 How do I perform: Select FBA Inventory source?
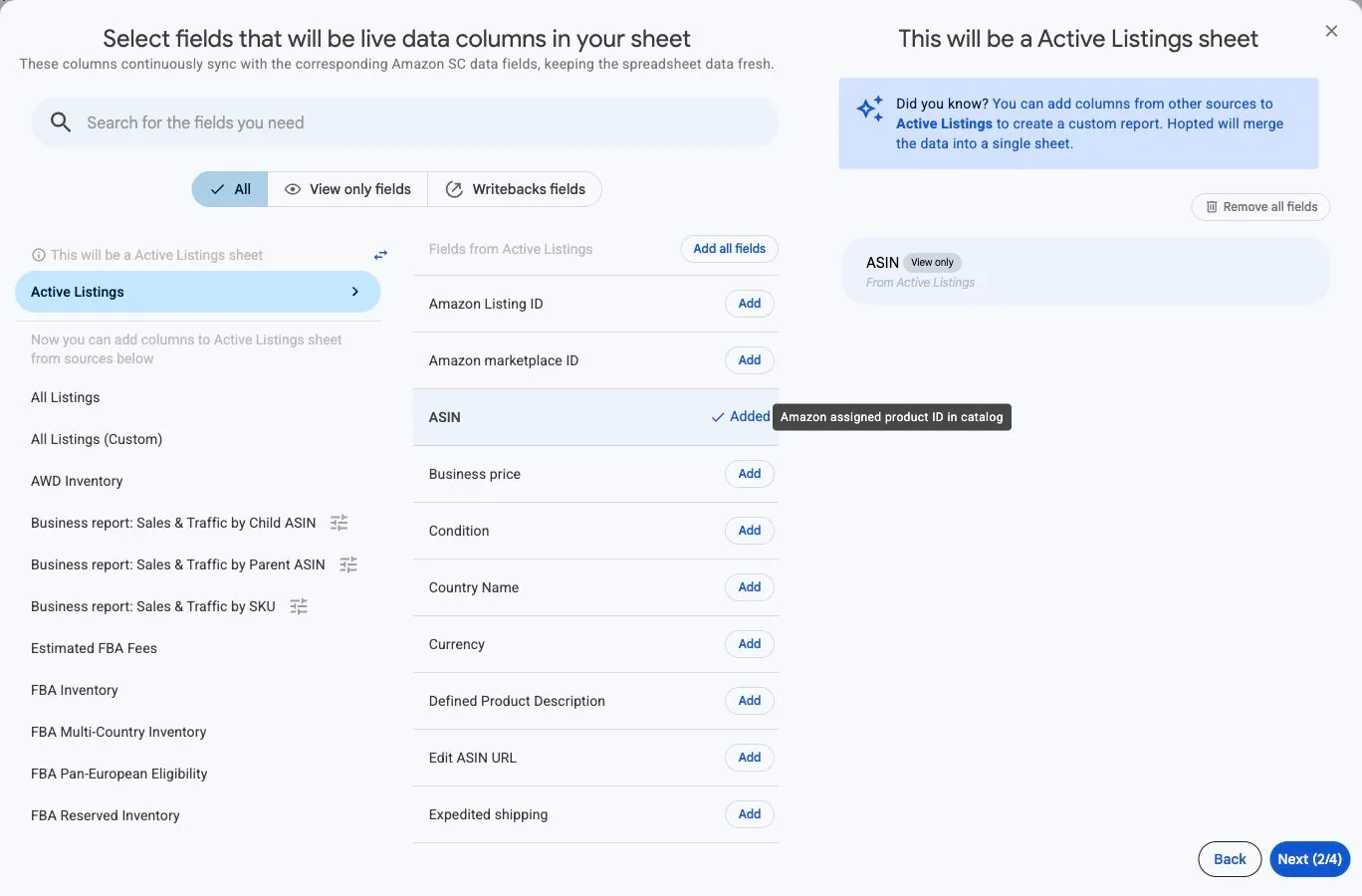pyautogui.click(x=75, y=690)
